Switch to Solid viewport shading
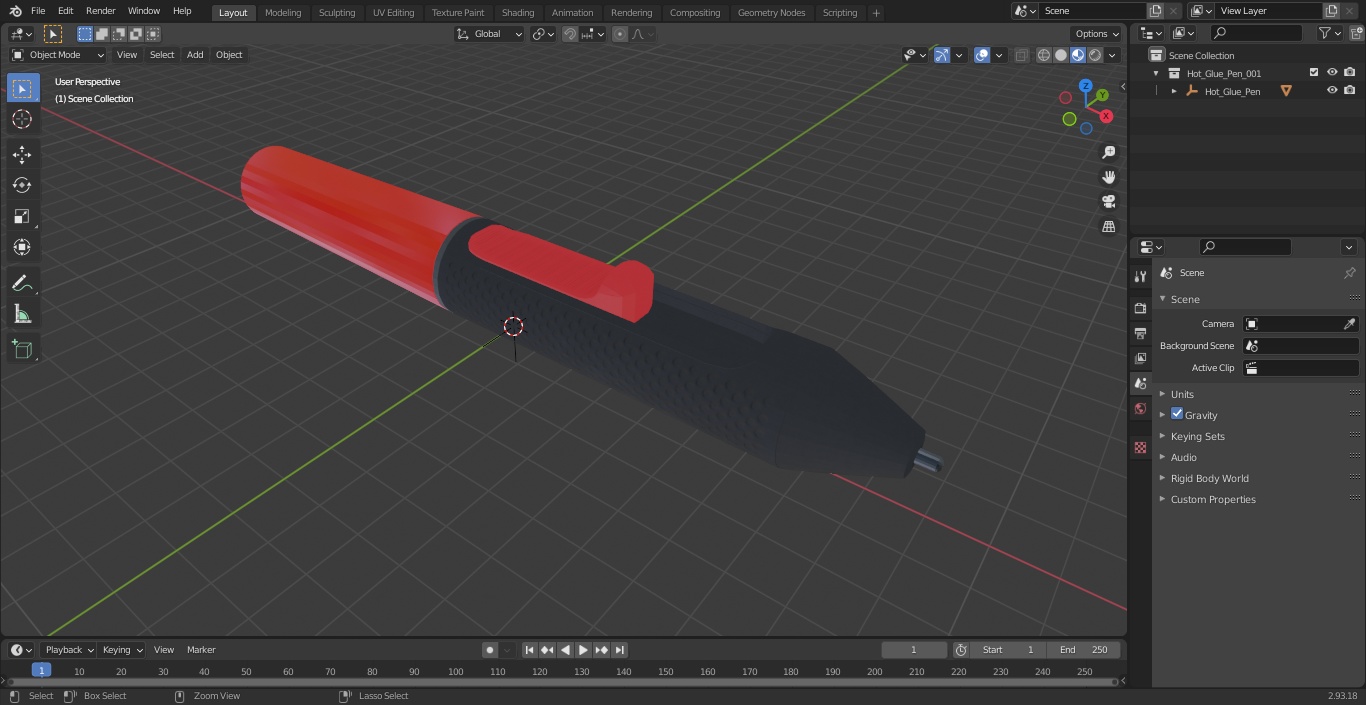The height and width of the screenshot is (705, 1366). tap(1061, 55)
